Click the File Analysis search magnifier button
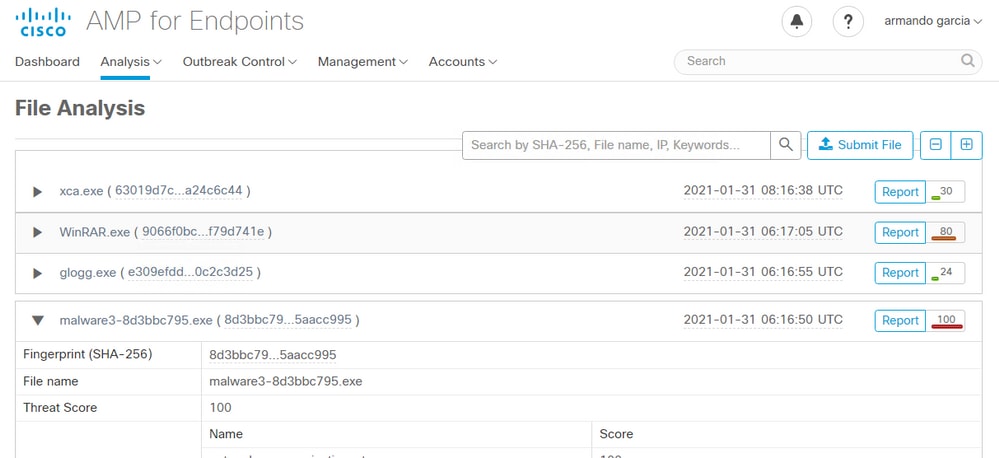This screenshot has width=999, height=458. pyautogui.click(x=786, y=145)
